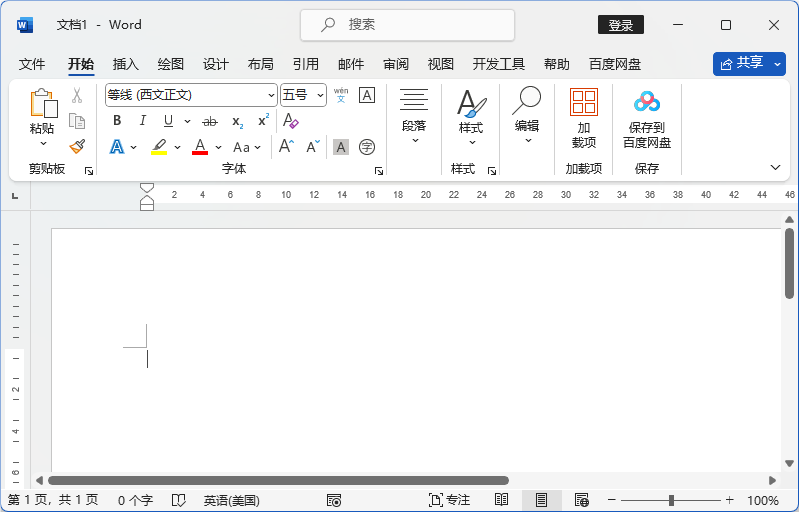The image size is (799, 512).
Task: Open the font size dropdown
Action: click(x=320, y=95)
